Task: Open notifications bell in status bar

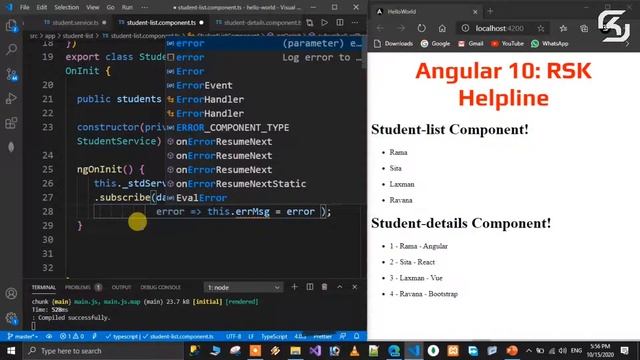Action: (x=356, y=336)
